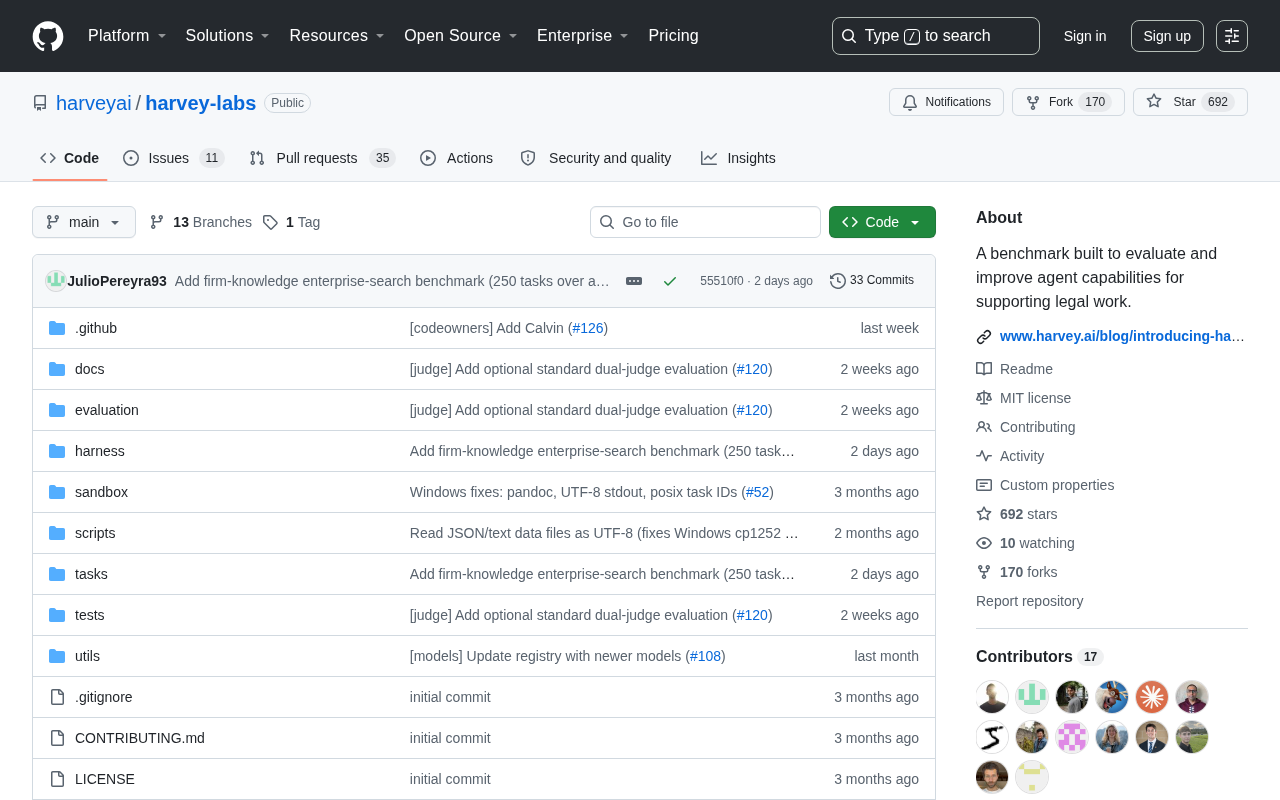Open the Actions tab
1280x800 pixels.
[x=456, y=158]
